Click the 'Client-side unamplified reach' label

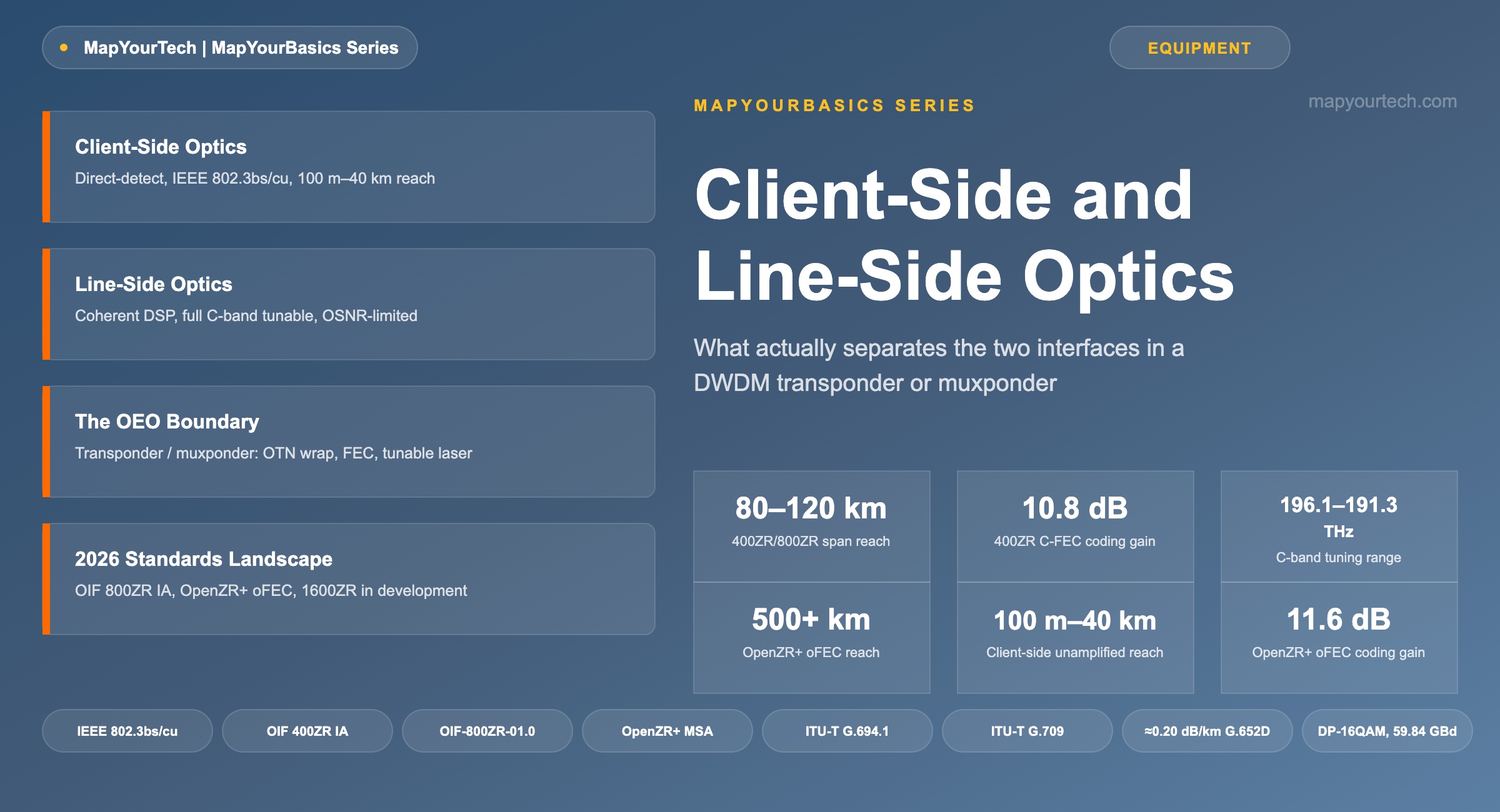(1075, 653)
